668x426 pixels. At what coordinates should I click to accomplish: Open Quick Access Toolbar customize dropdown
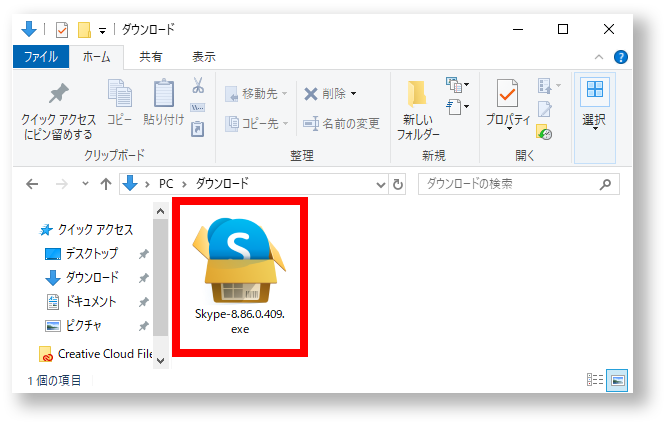(102, 31)
